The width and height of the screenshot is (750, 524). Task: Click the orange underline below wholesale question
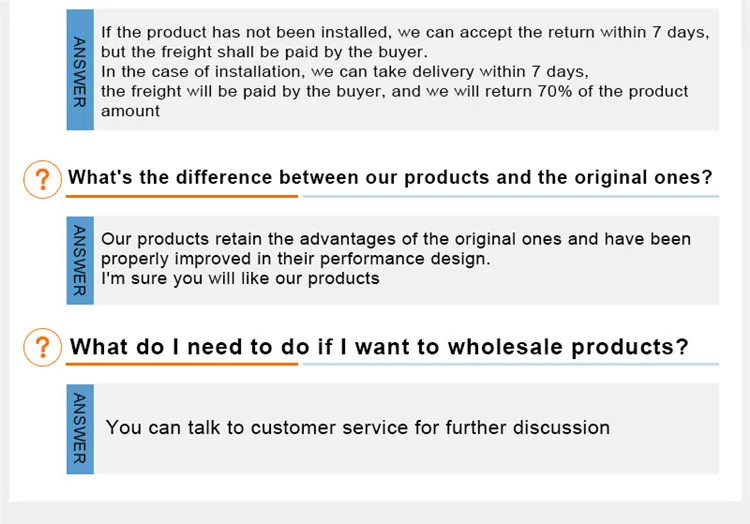click(182, 364)
